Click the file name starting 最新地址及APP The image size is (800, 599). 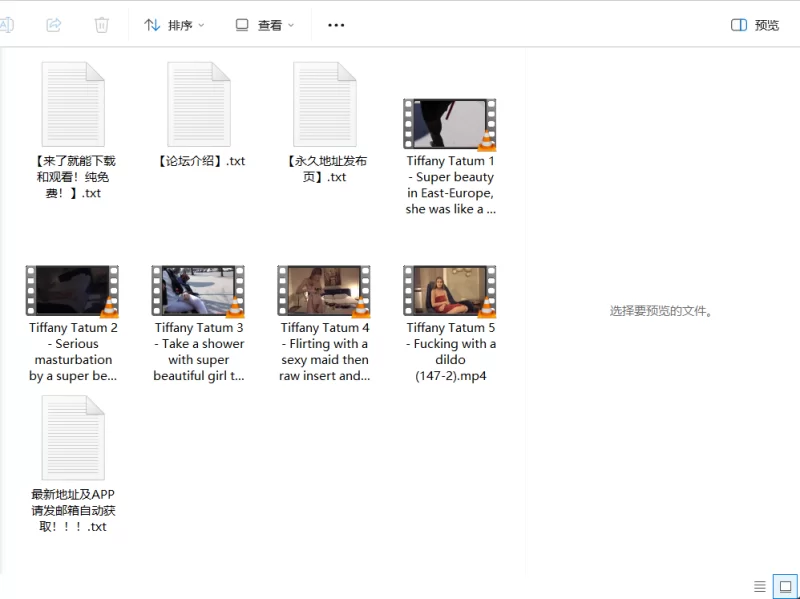tap(73, 510)
